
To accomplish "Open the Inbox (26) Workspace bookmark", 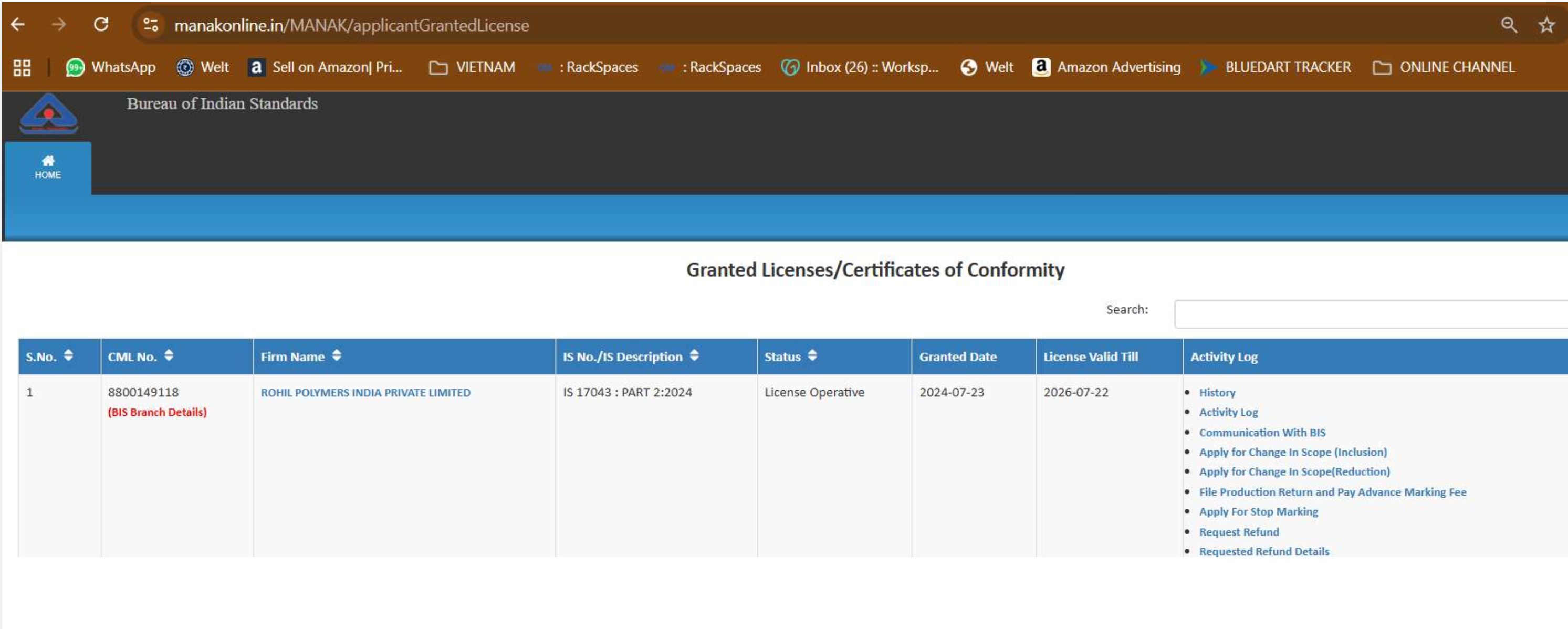I will (860, 68).
